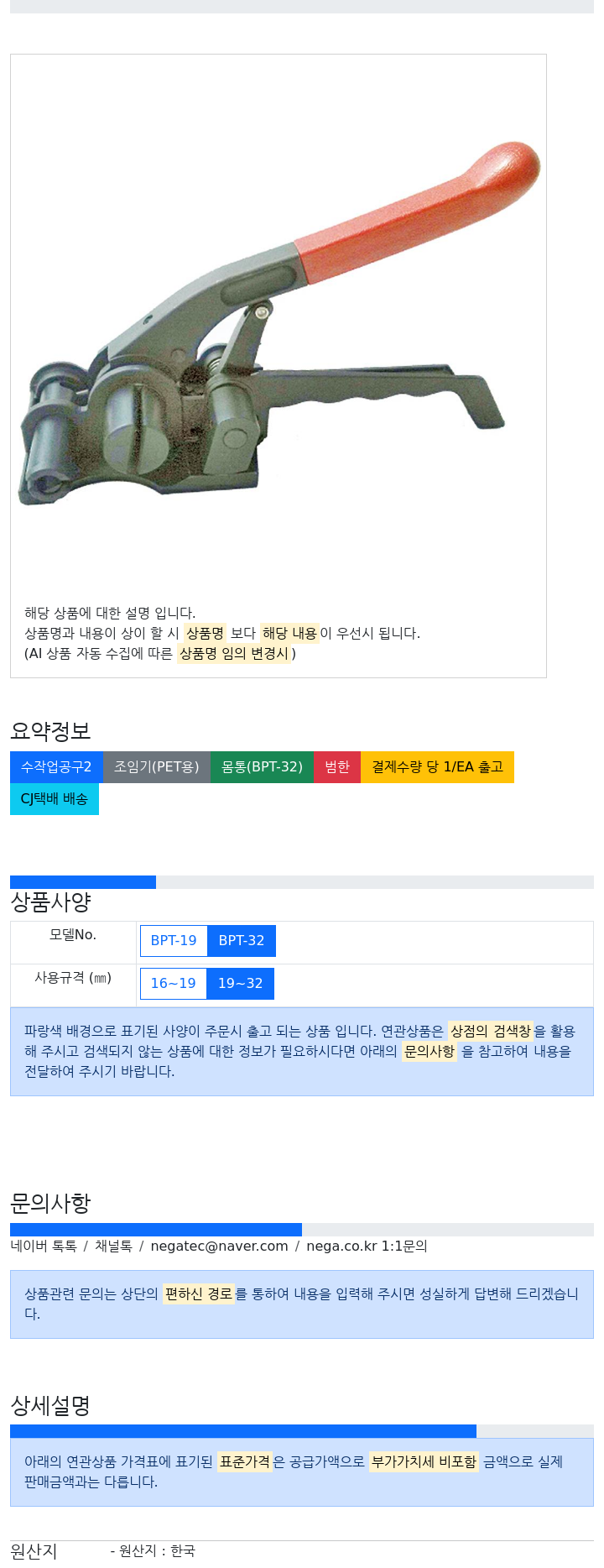Select the 수작업공구2 category tag

tap(56, 767)
